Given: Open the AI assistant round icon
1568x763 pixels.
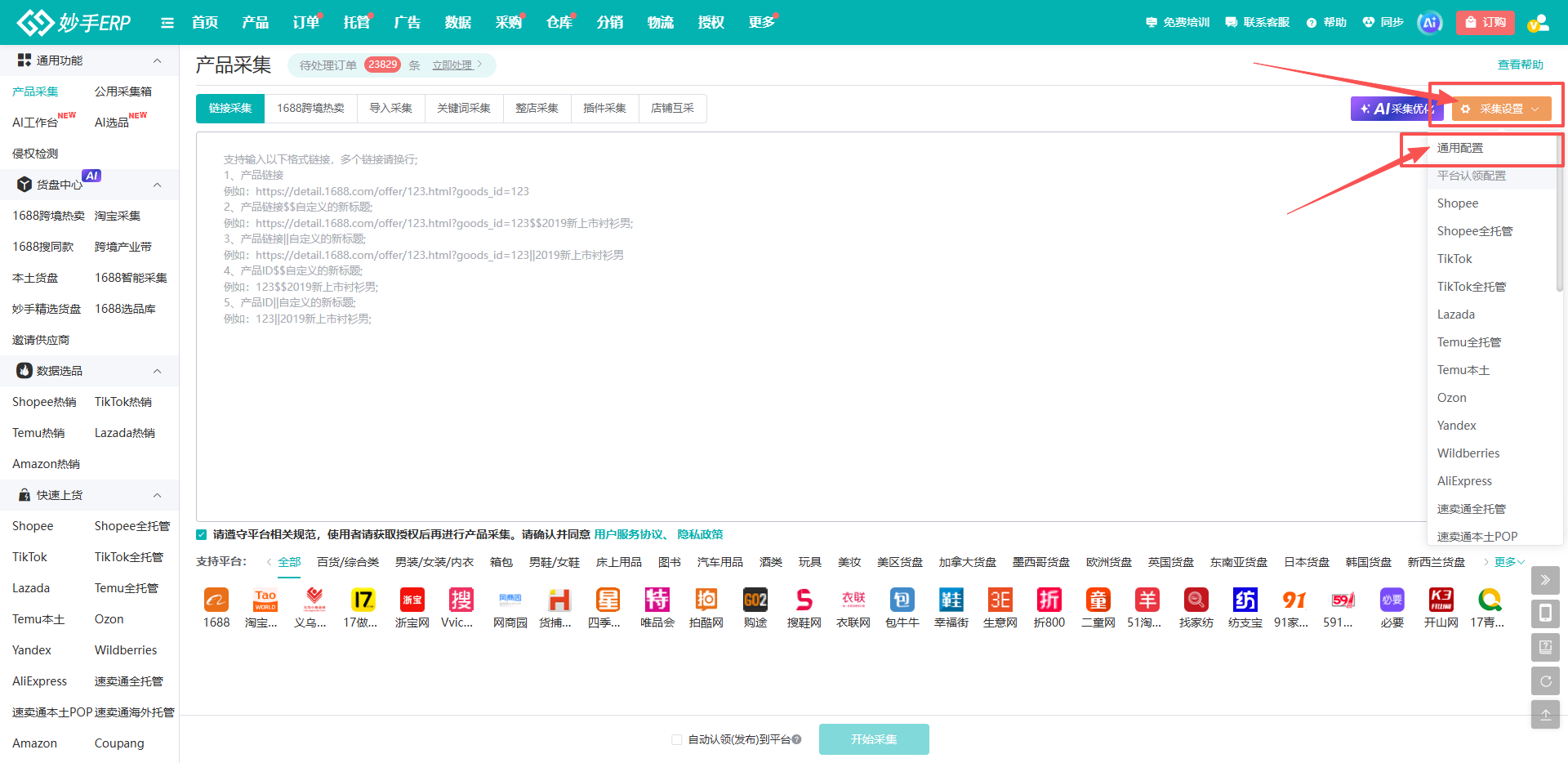Looking at the screenshot, I should point(1430,23).
